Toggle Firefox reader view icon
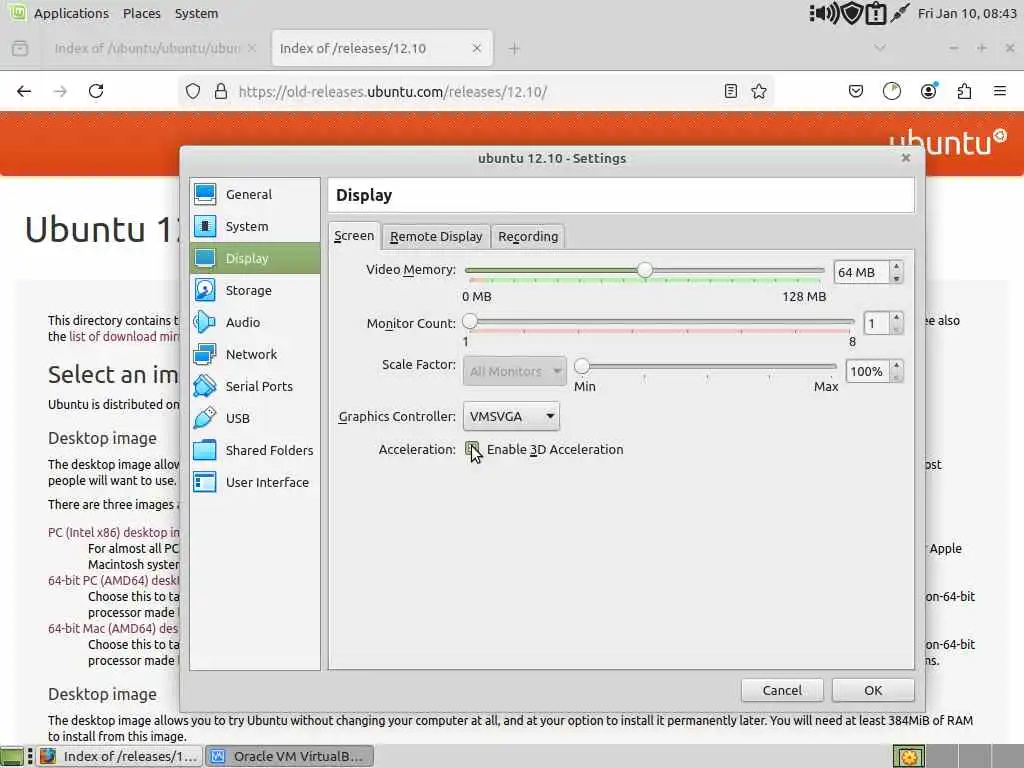 click(x=731, y=91)
